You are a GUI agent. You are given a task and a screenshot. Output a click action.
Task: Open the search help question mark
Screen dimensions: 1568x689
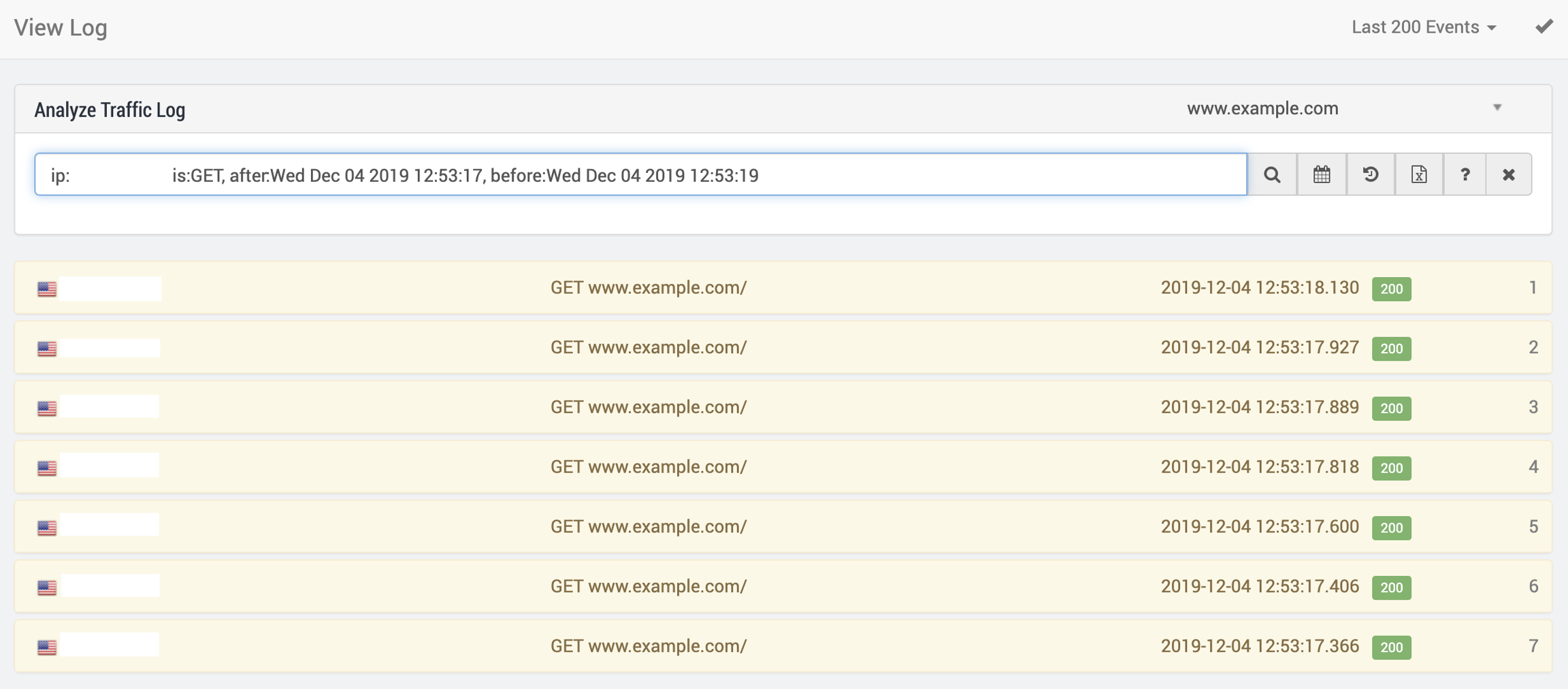point(1465,175)
